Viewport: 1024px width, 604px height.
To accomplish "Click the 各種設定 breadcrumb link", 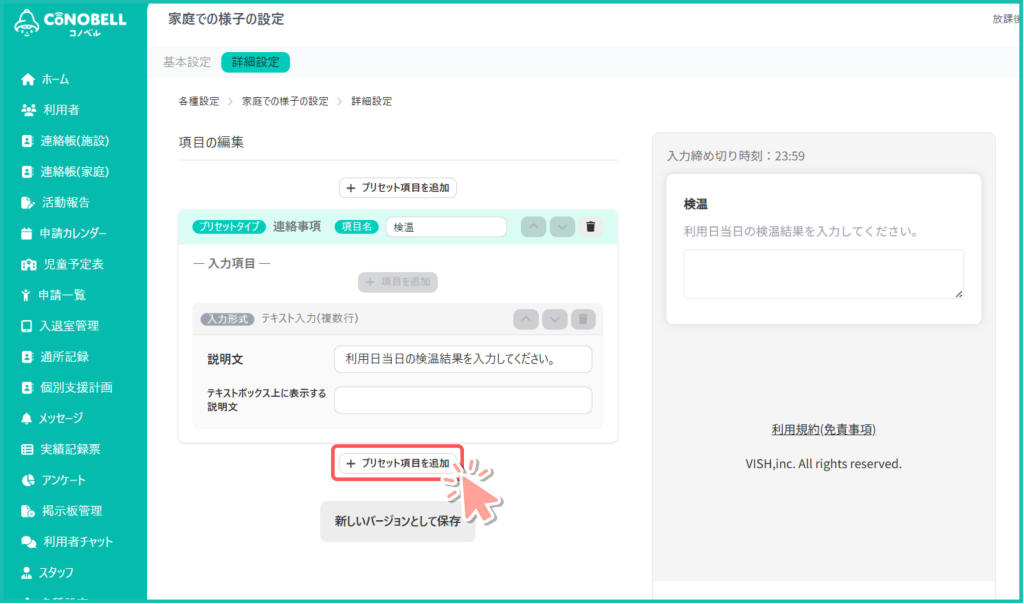I will [198, 102].
